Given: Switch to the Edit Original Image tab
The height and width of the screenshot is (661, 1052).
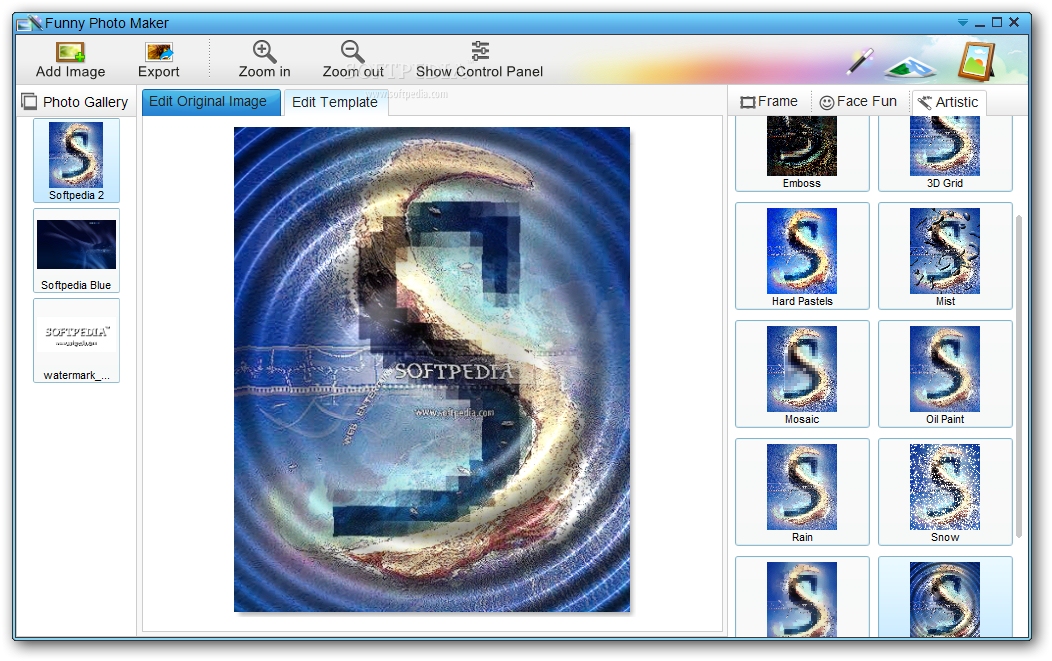Looking at the screenshot, I should coord(211,102).
